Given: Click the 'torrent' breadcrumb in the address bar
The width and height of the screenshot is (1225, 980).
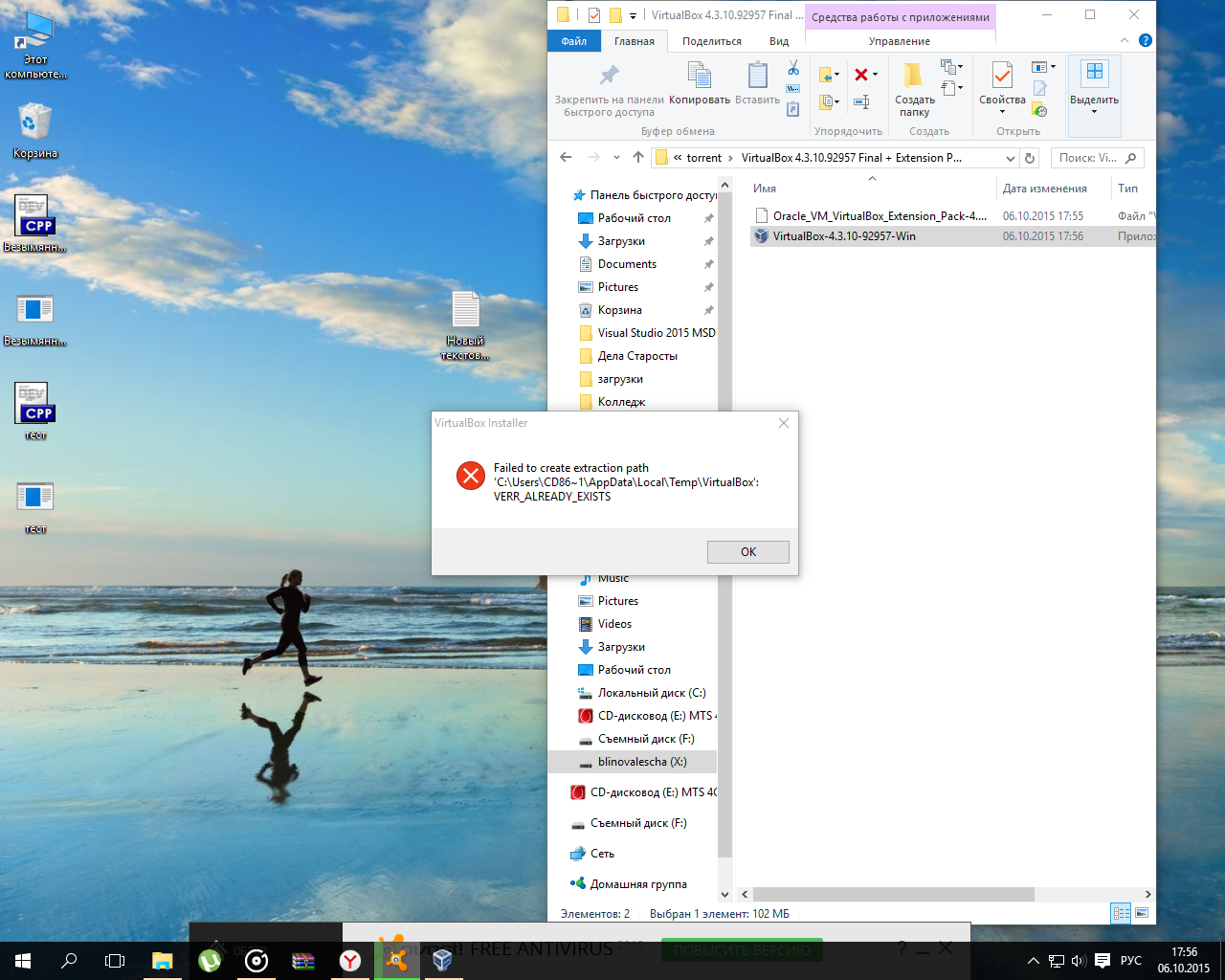Looking at the screenshot, I should (x=704, y=158).
